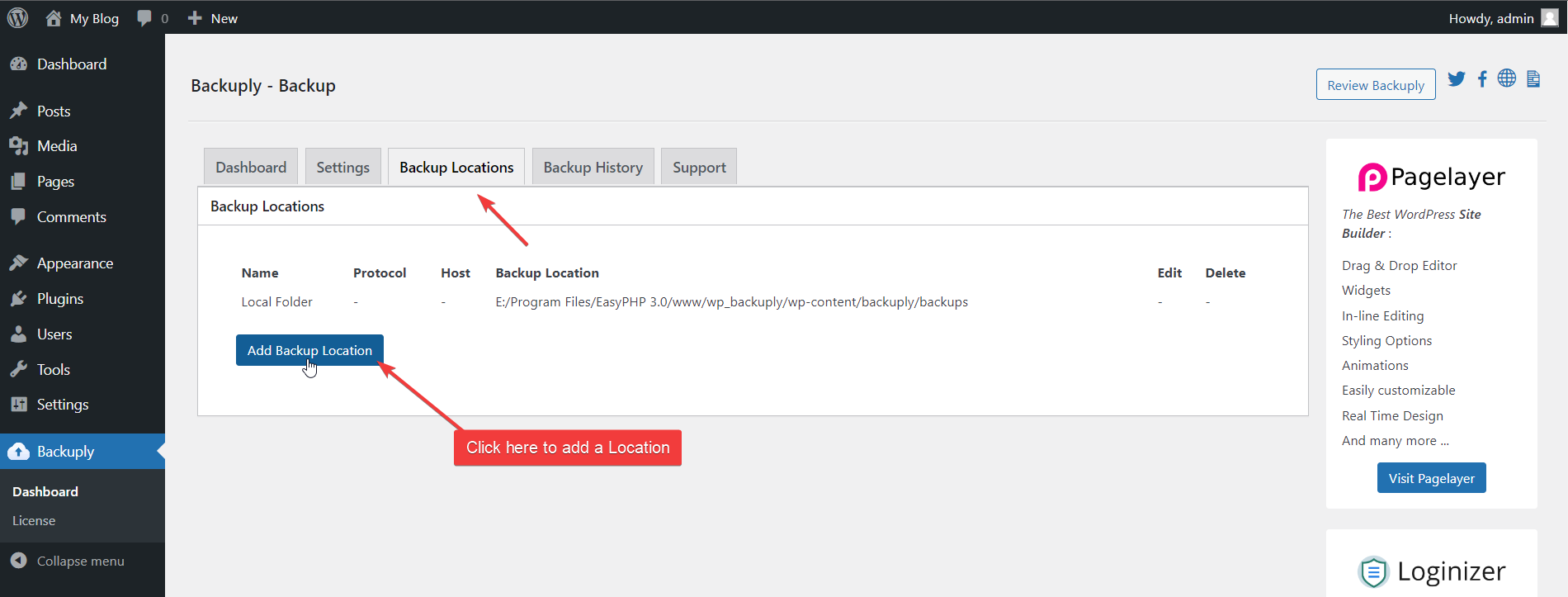Click the Add Backup Location button
This screenshot has height=597, width=1568.
pos(309,350)
